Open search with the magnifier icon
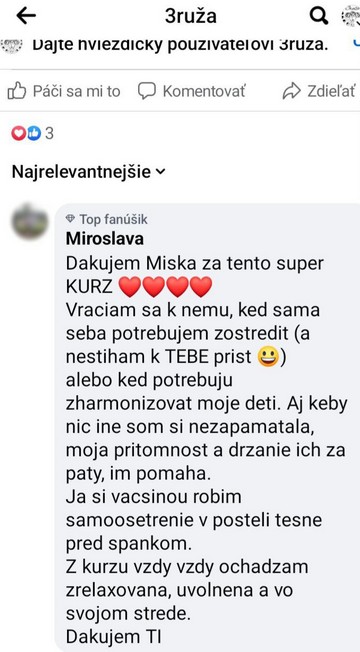The height and width of the screenshot is (652, 360). point(319,16)
